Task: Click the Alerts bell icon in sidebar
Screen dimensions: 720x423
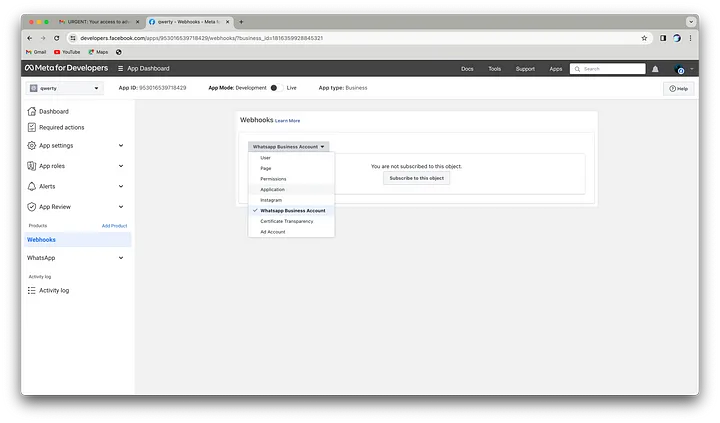Action: tap(32, 186)
